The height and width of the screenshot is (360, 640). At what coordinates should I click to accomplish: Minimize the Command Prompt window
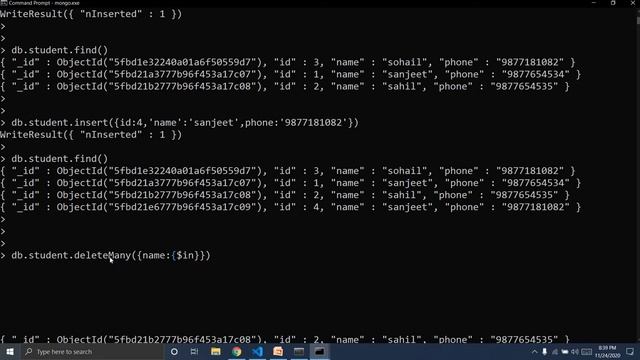coord(594,3)
